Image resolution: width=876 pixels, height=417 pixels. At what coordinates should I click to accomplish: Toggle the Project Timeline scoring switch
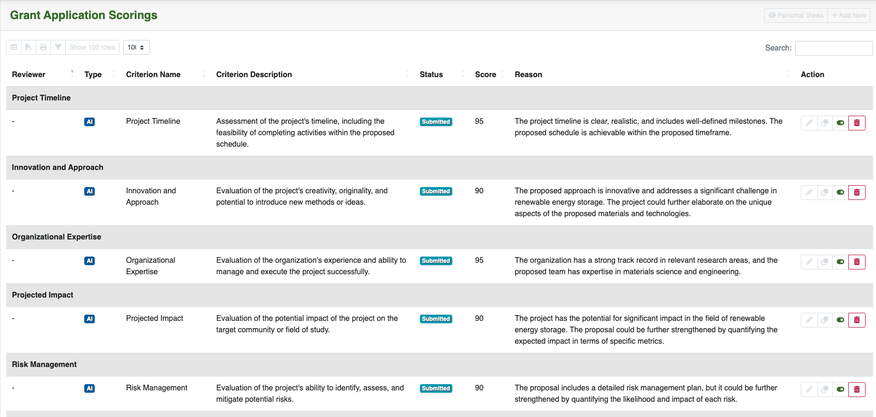pos(841,123)
